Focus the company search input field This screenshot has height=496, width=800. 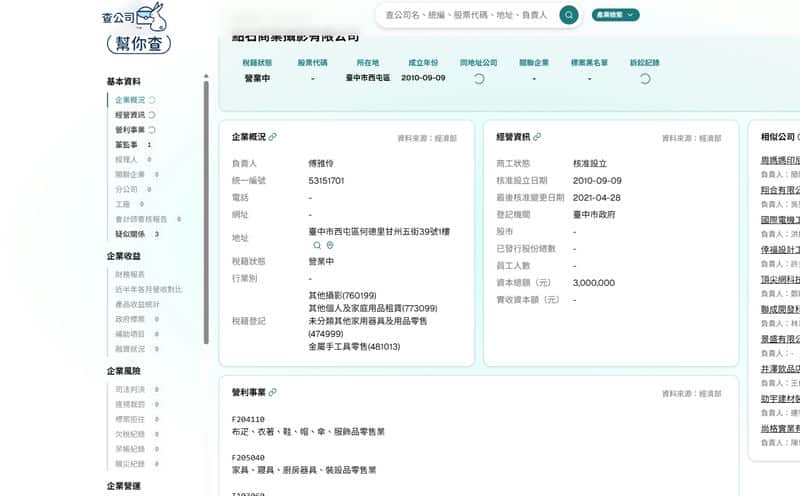tap(466, 15)
